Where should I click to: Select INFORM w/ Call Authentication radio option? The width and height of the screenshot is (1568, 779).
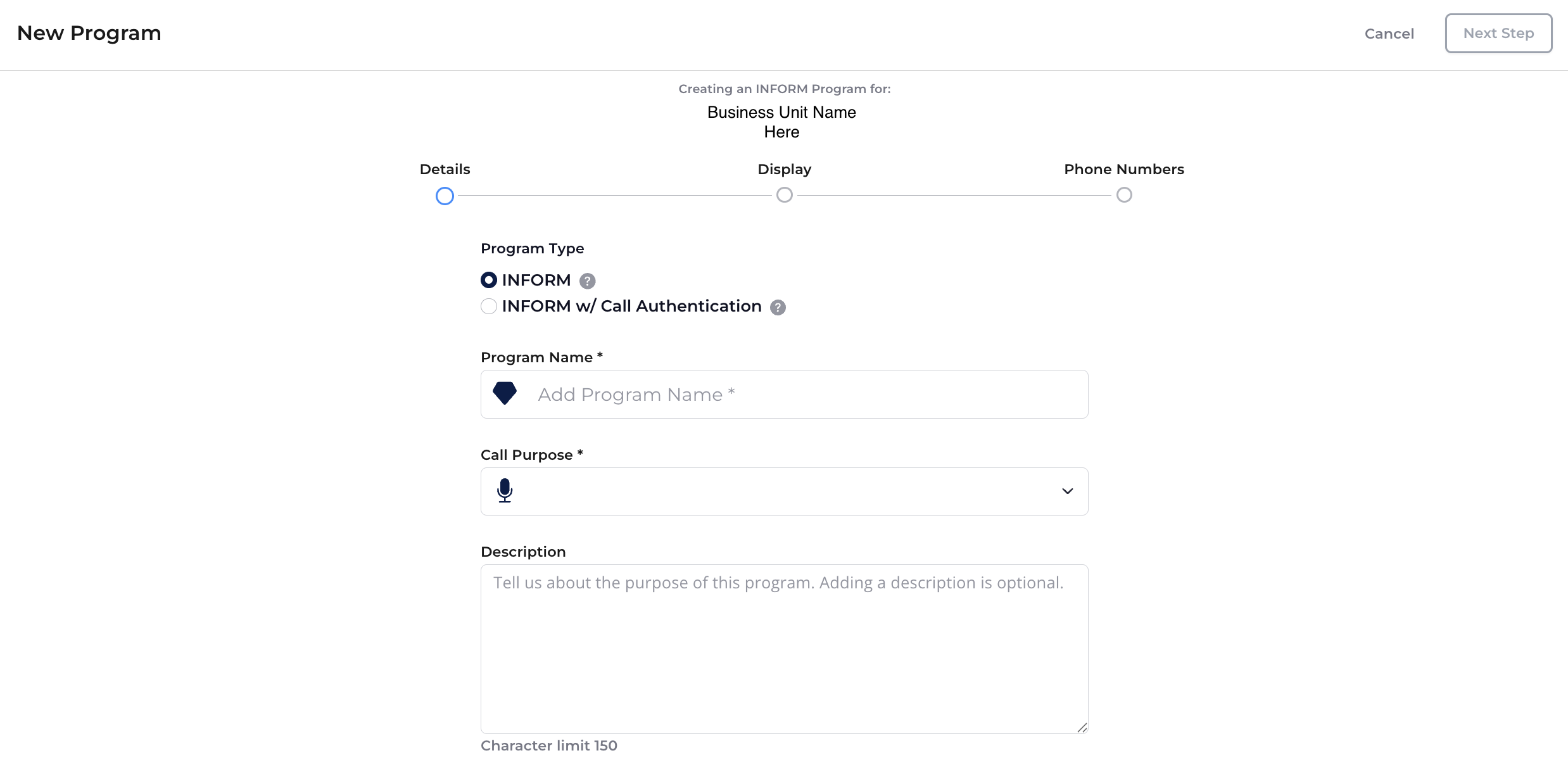(488, 307)
